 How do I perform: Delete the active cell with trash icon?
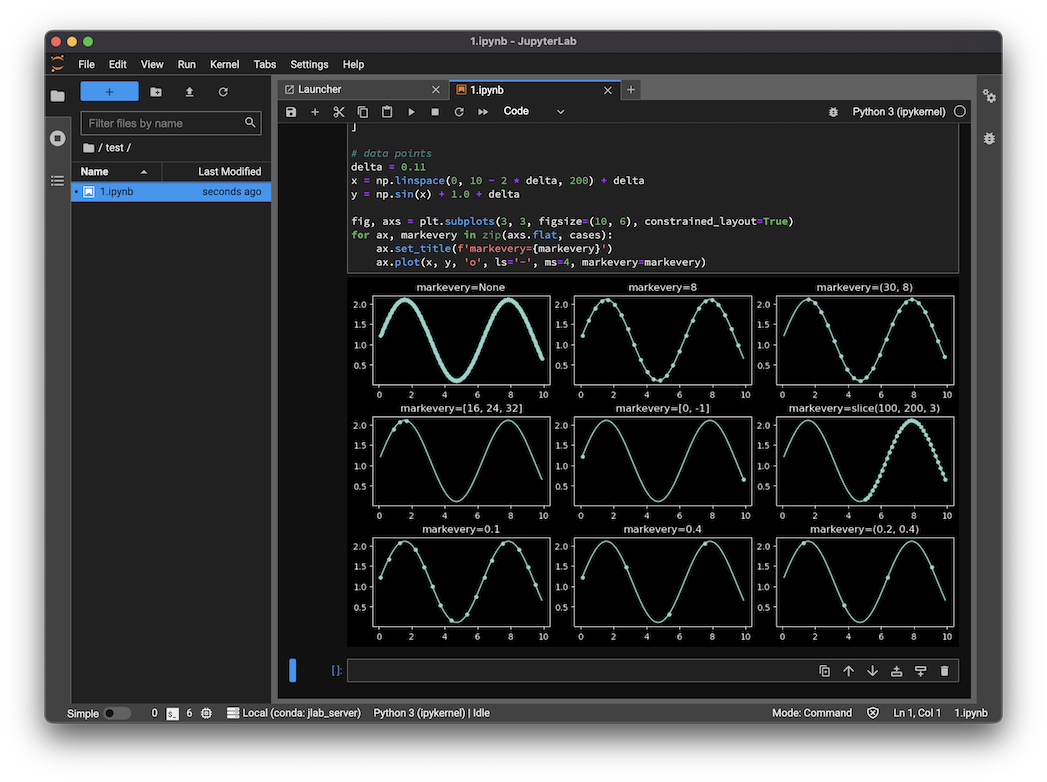(944, 671)
